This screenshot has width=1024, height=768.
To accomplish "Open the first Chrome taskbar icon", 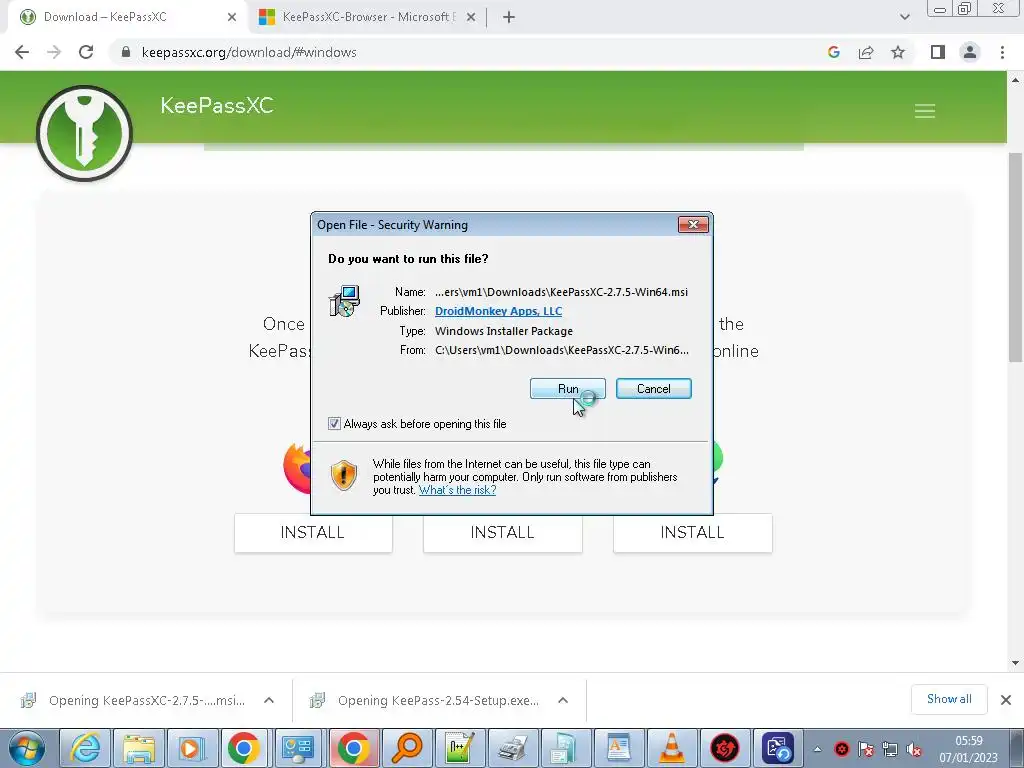I will 244,748.
